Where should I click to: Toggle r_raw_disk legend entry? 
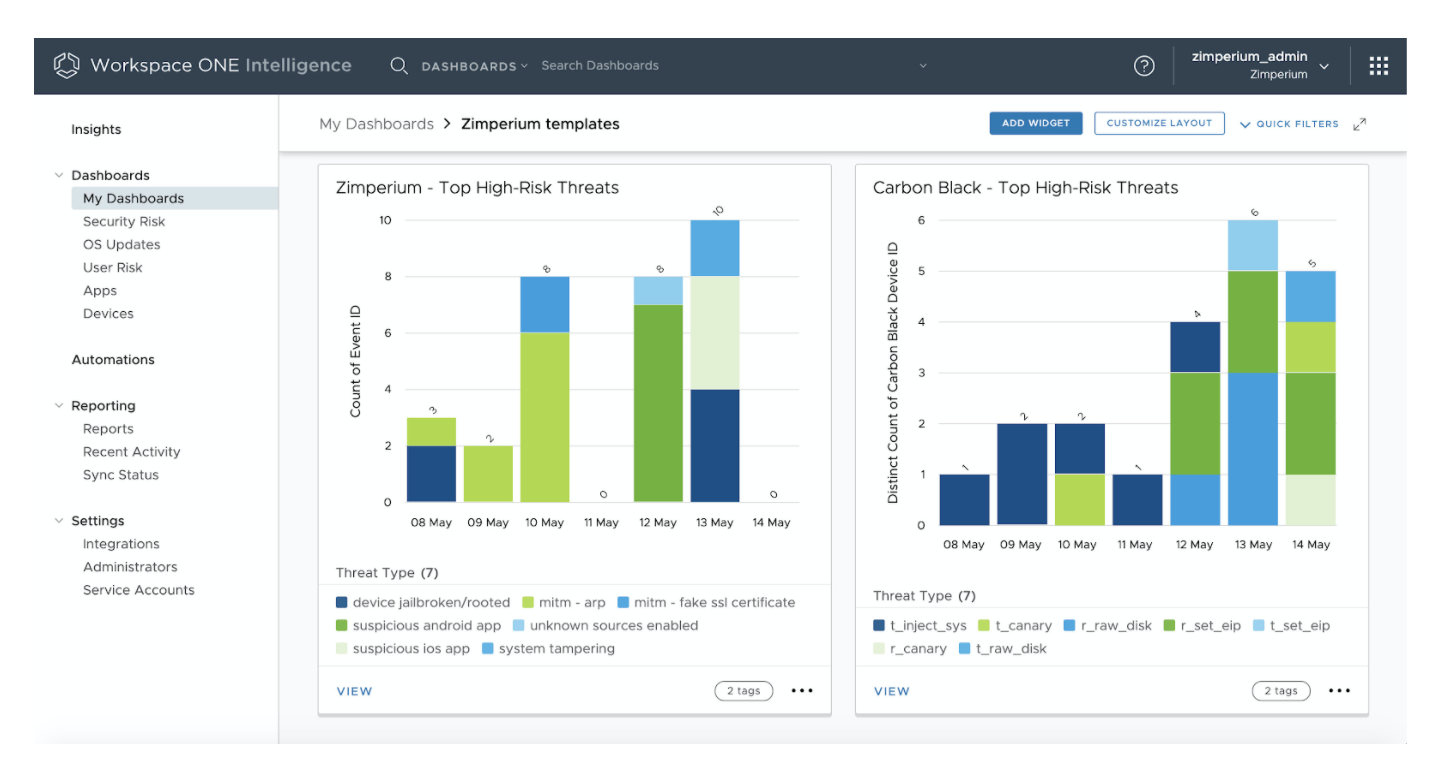[1106, 626]
